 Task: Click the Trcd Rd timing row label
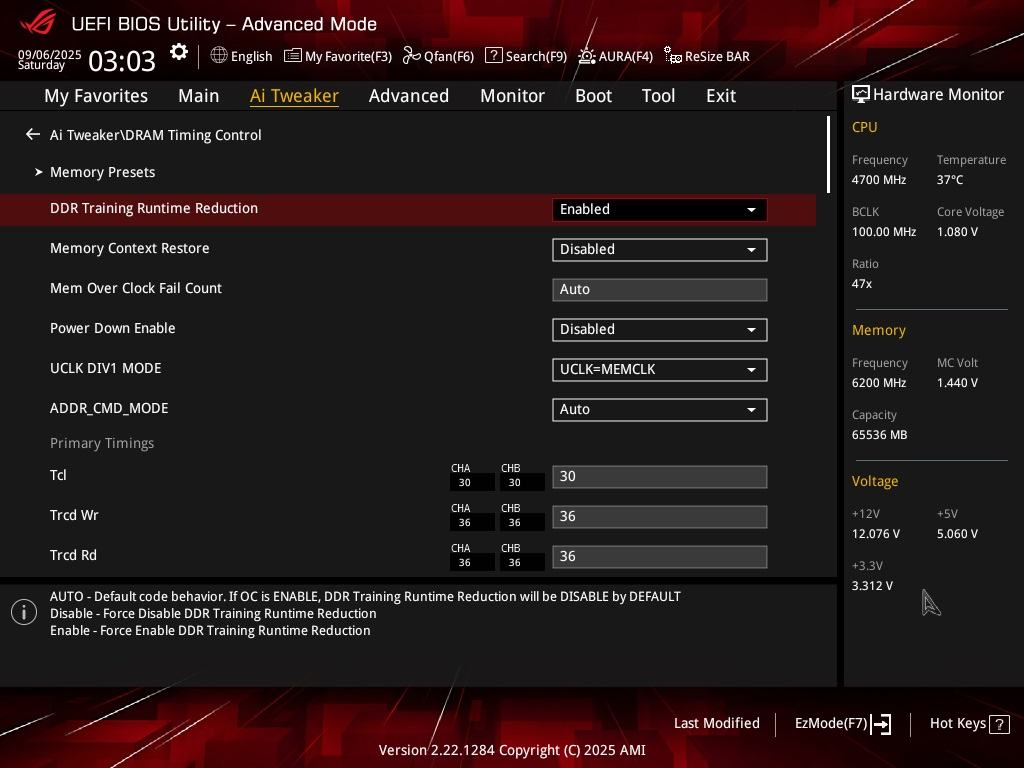[73, 555]
